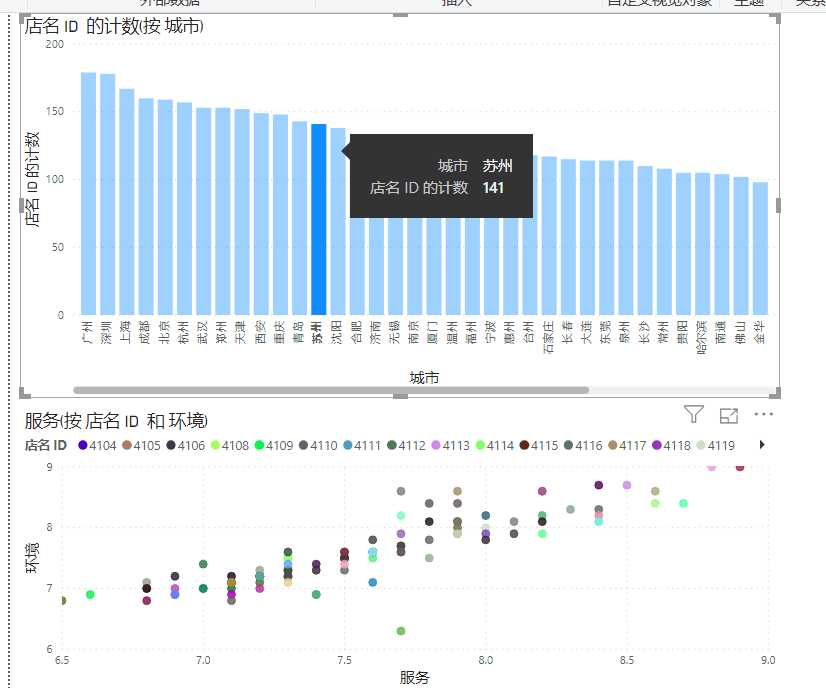Select the lowest green scatter point near 7.7

point(401,631)
